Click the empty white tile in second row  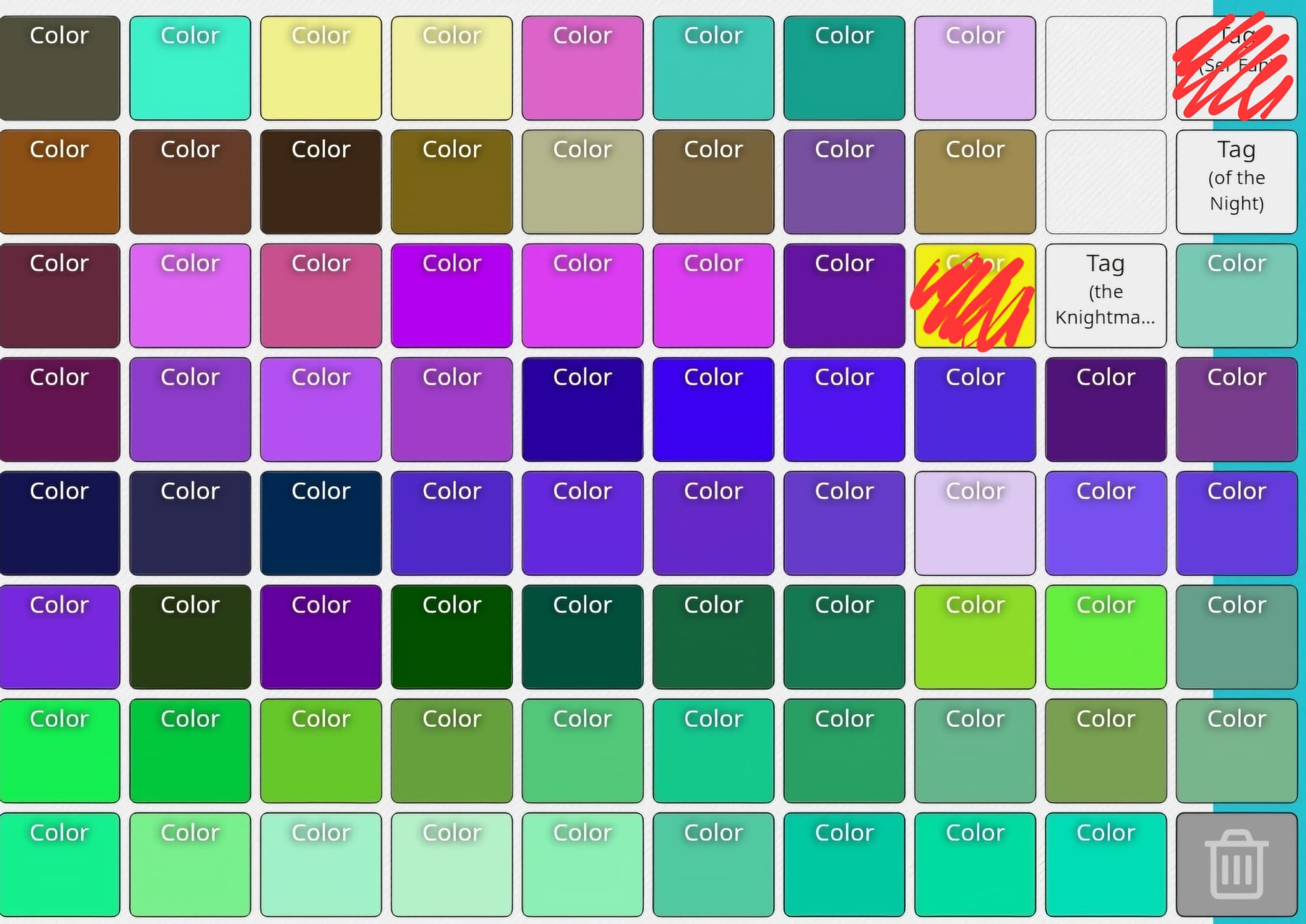point(1105,182)
